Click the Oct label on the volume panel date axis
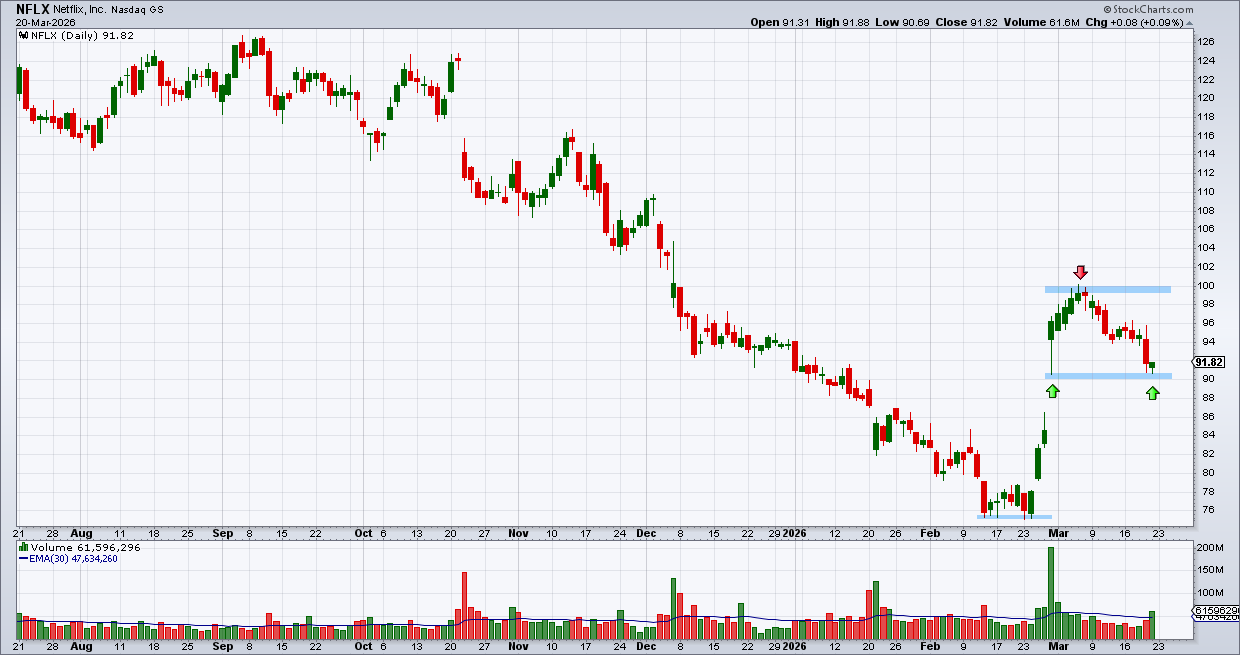The image size is (1240, 655). (x=363, y=647)
